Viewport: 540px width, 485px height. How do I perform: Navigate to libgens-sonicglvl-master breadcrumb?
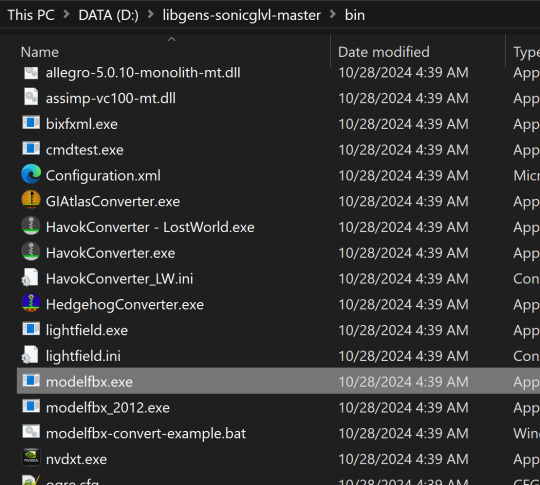point(241,15)
